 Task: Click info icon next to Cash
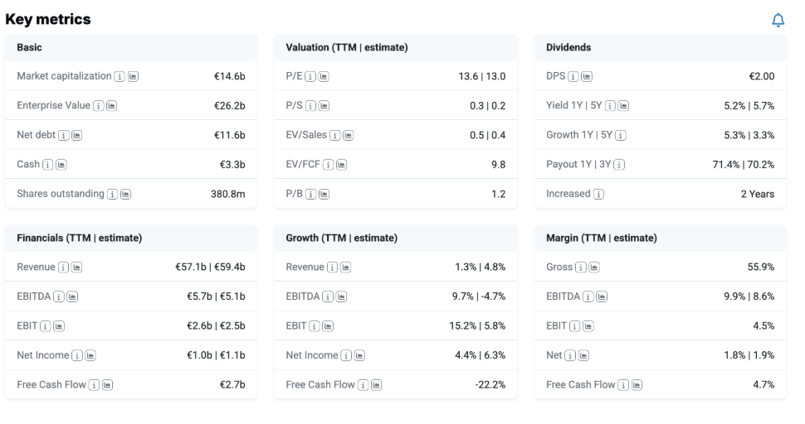tap(49, 164)
